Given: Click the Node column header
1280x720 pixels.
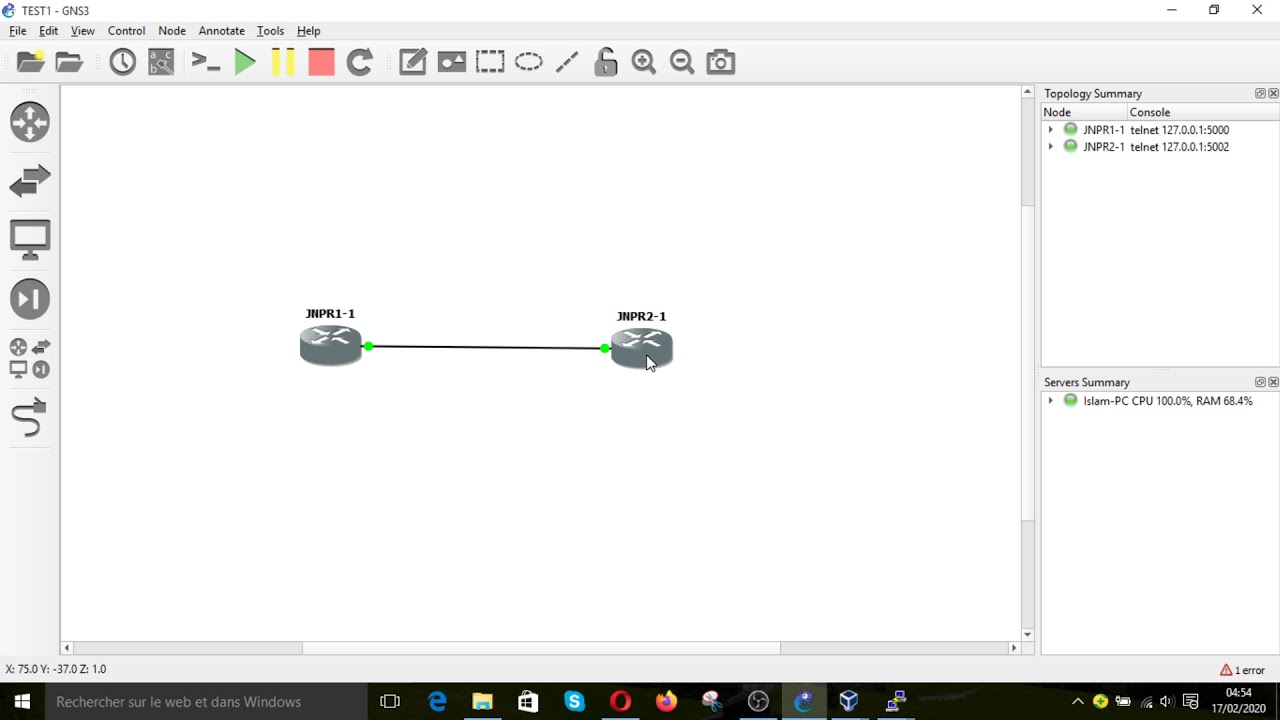Looking at the screenshot, I should pyautogui.click(x=1084, y=112).
